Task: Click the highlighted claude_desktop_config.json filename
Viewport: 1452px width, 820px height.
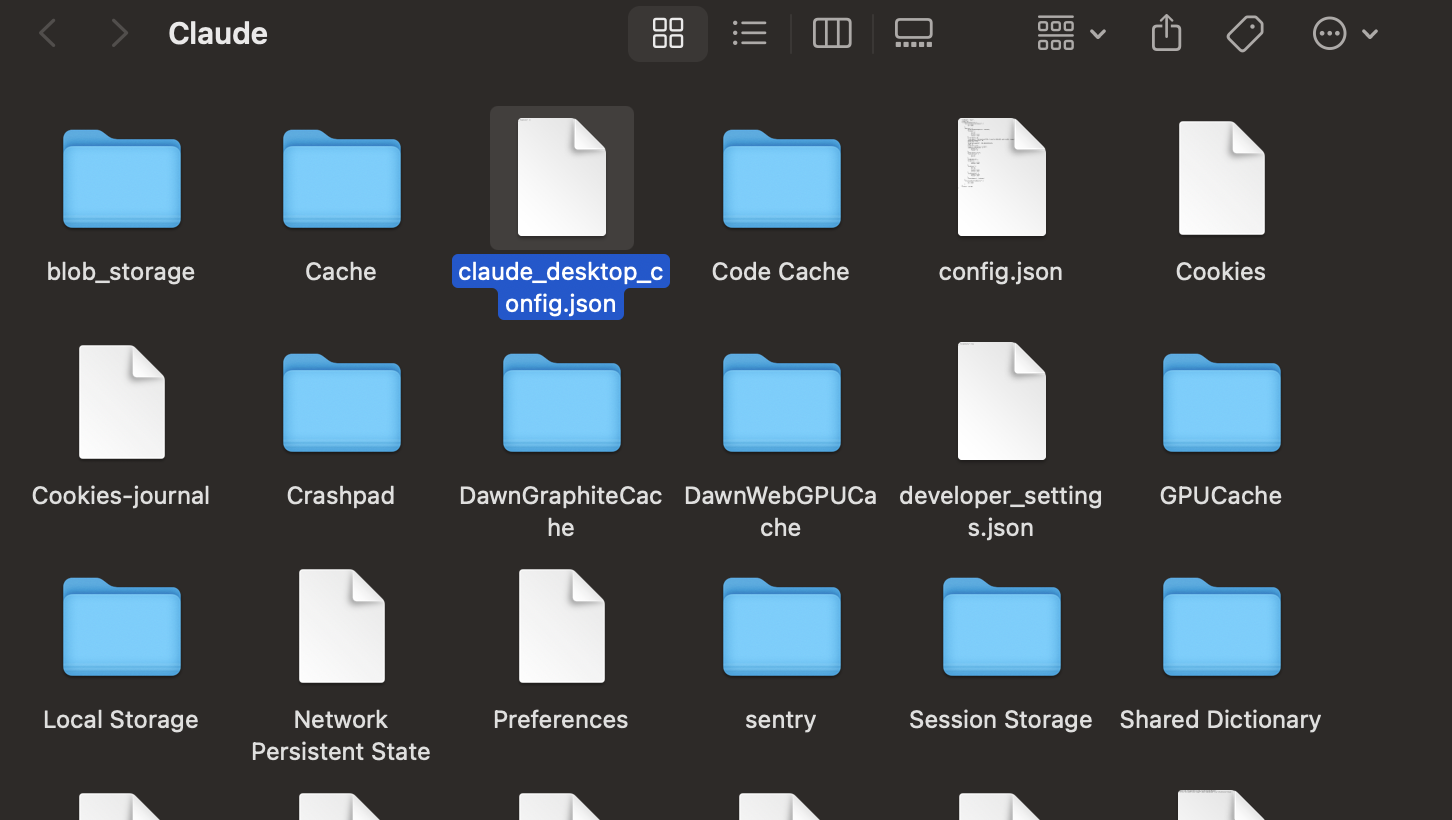Action: click(561, 288)
